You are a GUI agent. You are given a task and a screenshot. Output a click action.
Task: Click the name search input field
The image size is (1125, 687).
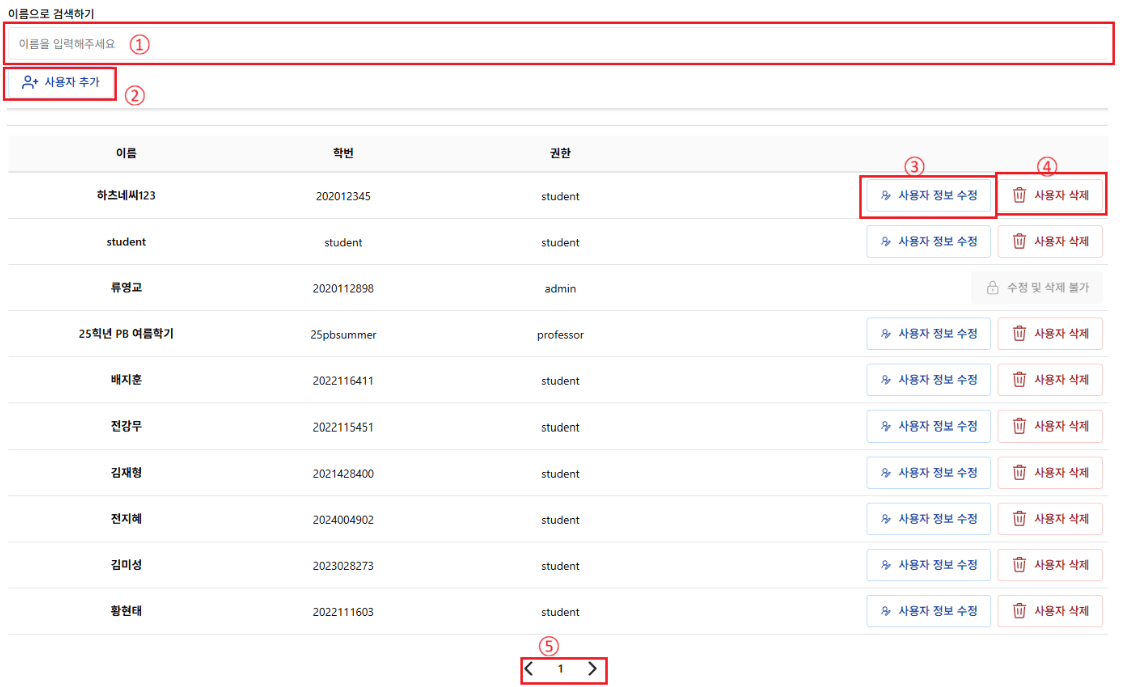pyautogui.click(x=560, y=44)
